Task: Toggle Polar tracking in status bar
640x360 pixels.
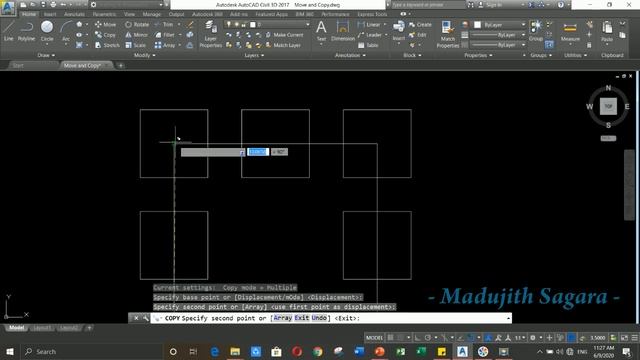Action: click(x=428, y=338)
